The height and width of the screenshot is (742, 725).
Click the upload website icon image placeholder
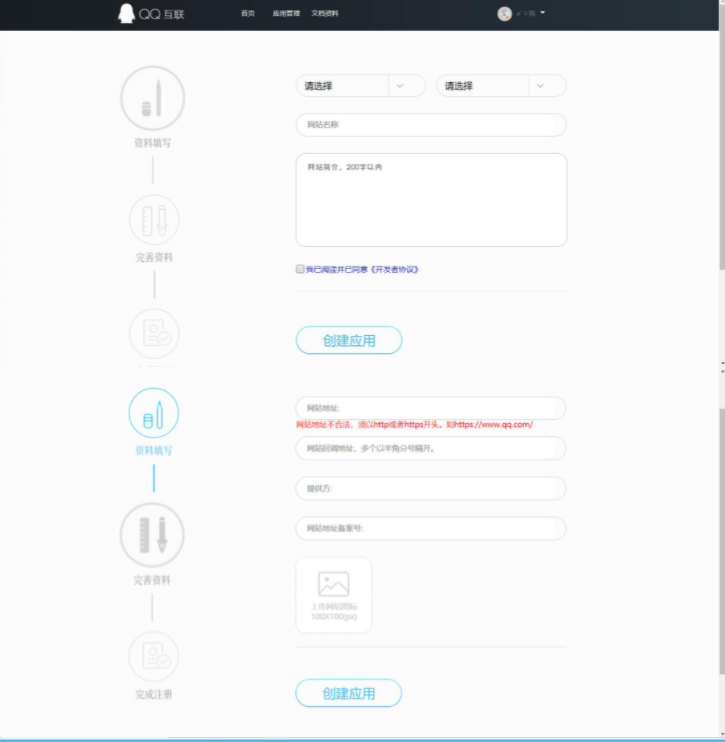tap(333, 594)
